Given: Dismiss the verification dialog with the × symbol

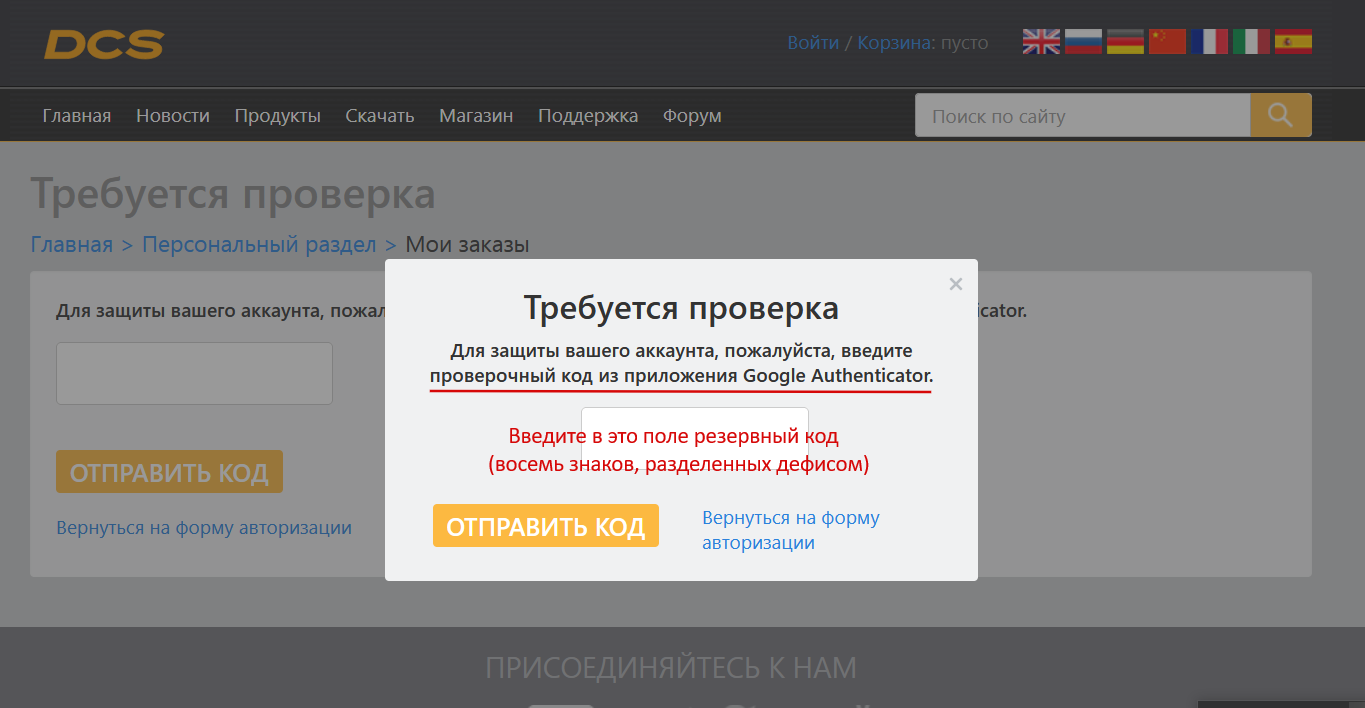Looking at the screenshot, I should pyautogui.click(x=955, y=284).
